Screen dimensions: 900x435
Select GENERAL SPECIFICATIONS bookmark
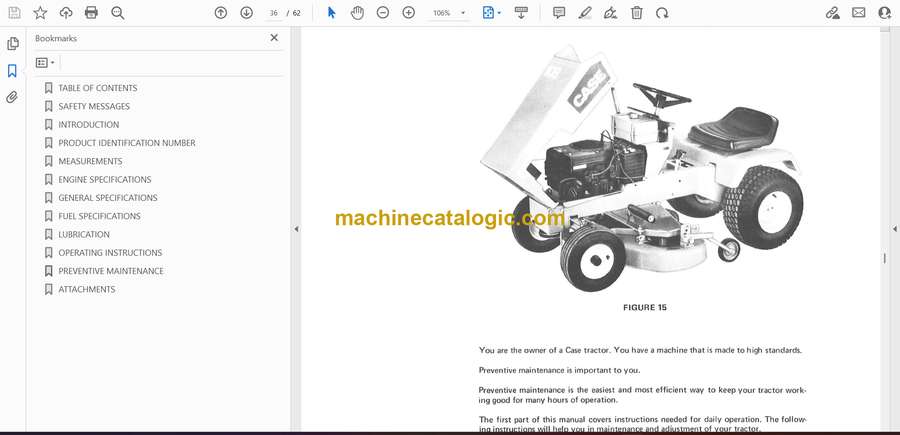point(108,198)
